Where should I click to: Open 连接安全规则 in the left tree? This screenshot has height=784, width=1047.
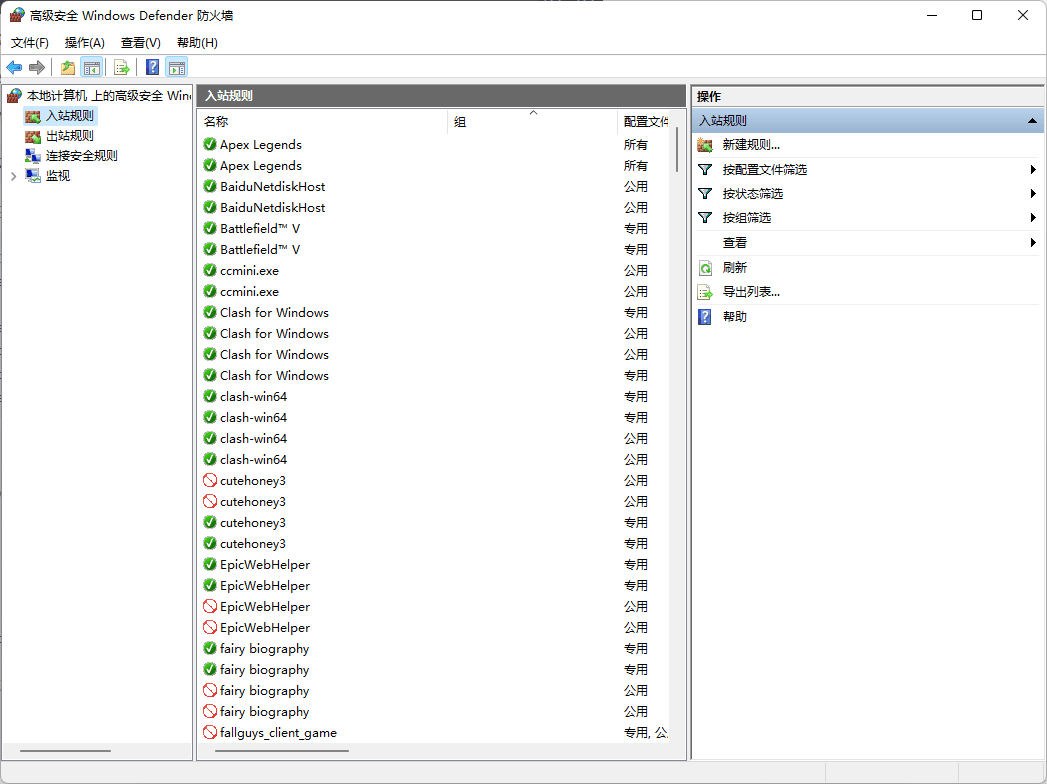[81, 156]
